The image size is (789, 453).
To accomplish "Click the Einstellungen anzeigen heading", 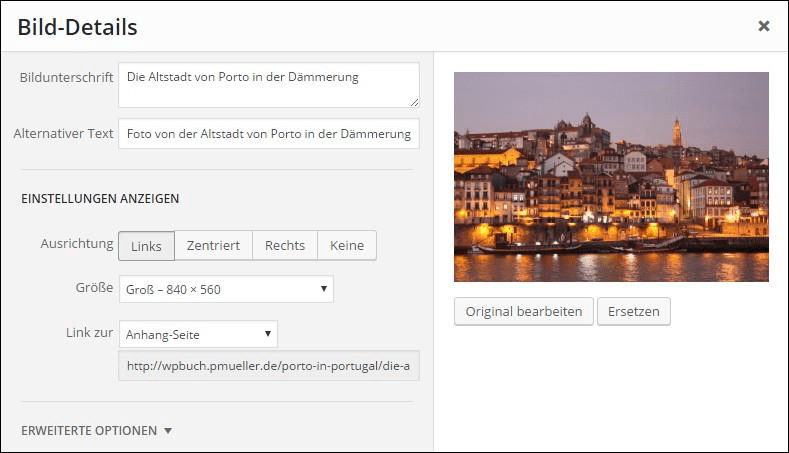I will click(x=100, y=199).
